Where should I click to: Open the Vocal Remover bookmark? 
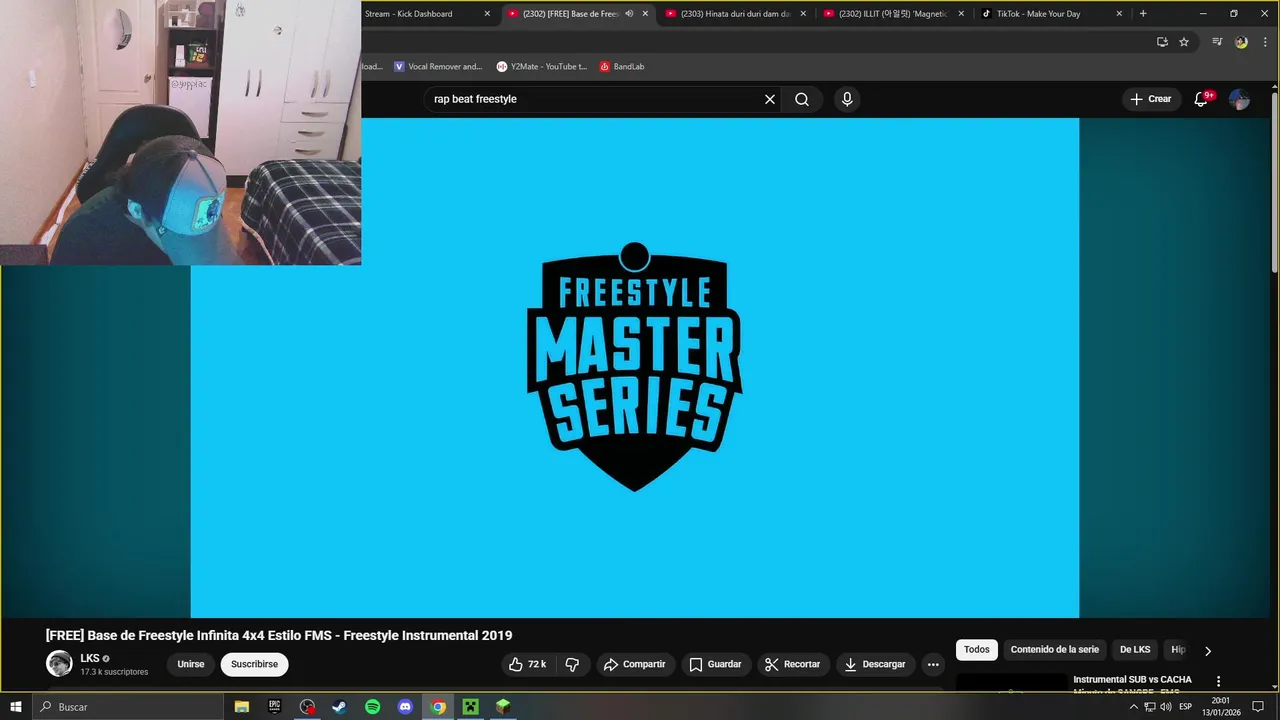point(438,66)
